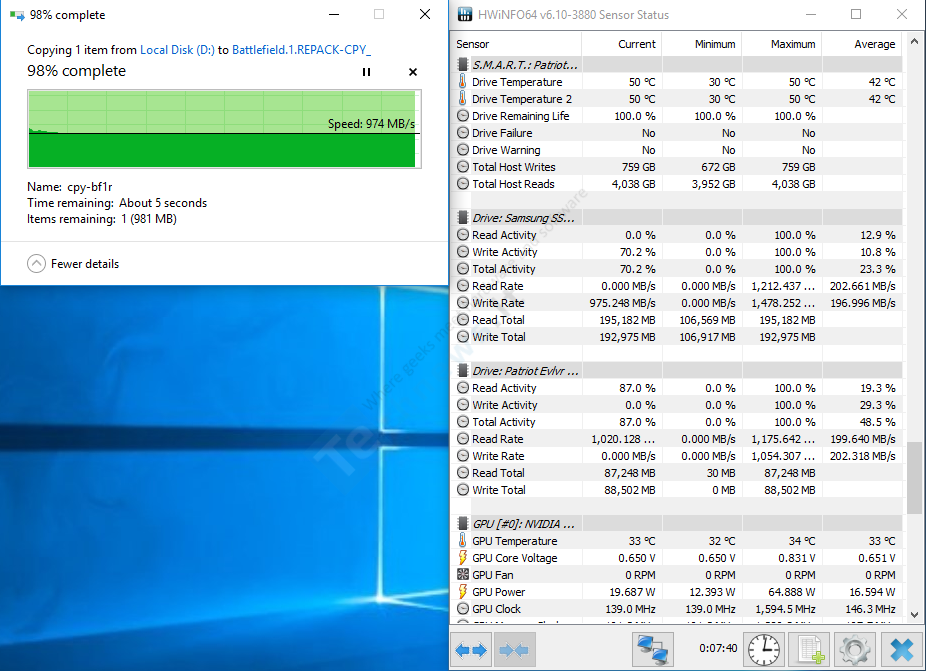
Task: Click the circle icon beside Total Host Writes
Action: 463,167
